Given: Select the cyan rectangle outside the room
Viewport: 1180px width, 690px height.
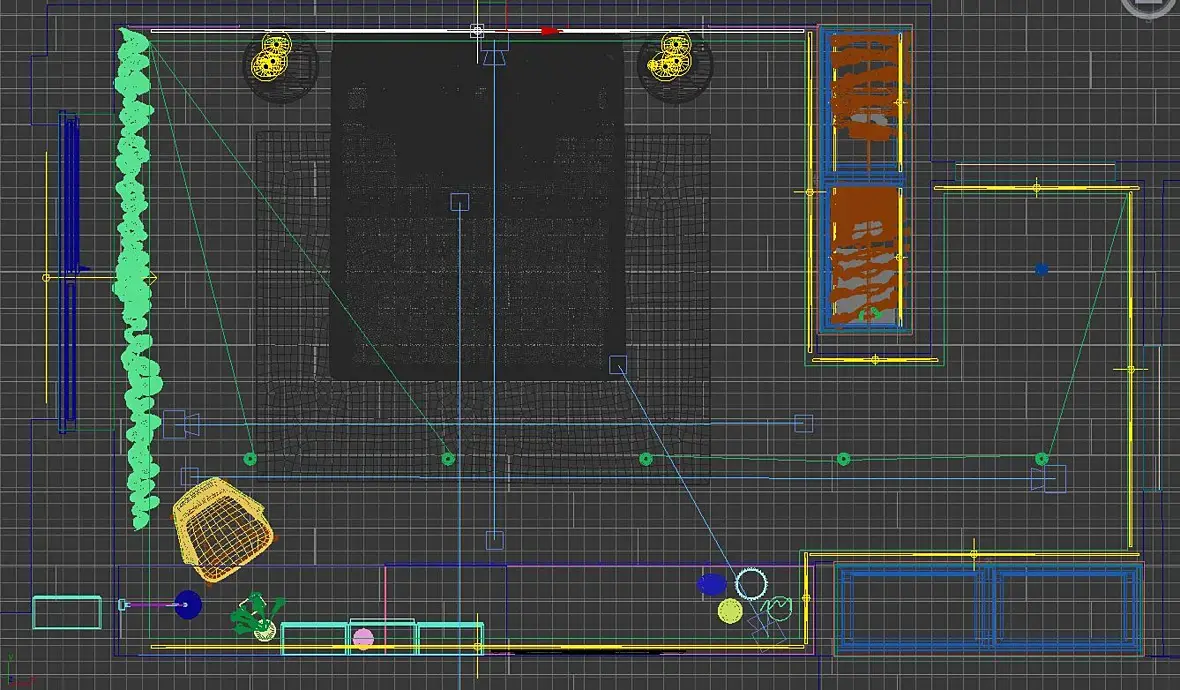Looking at the screenshot, I should [67, 612].
